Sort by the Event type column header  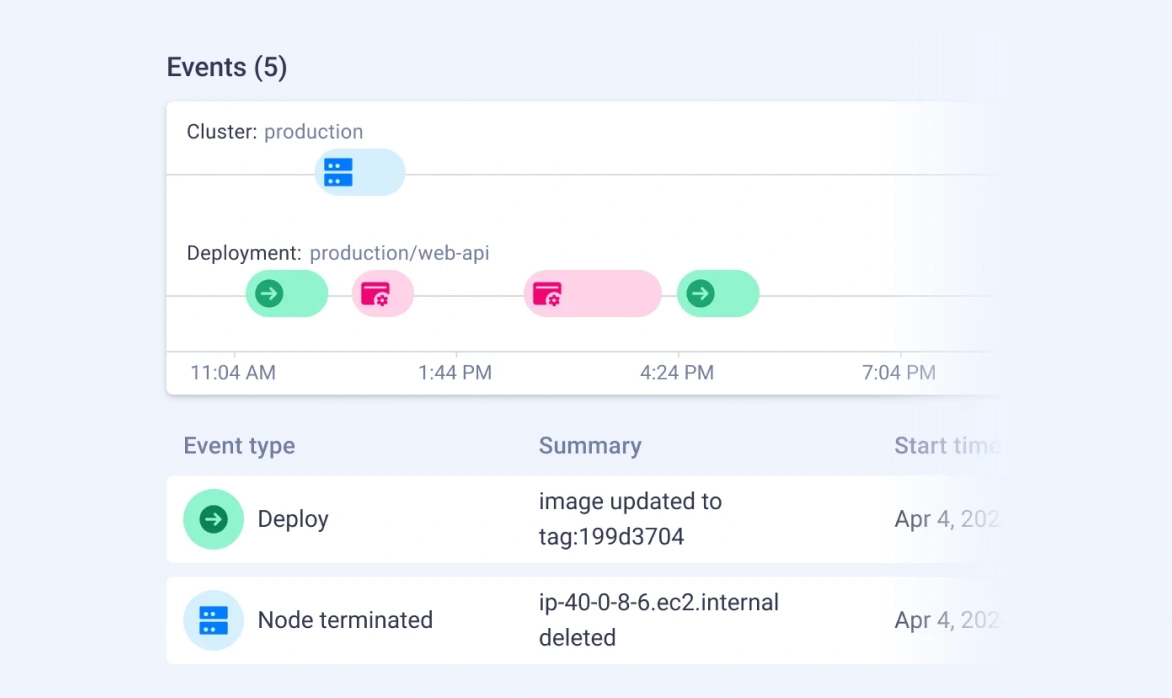[x=239, y=446]
